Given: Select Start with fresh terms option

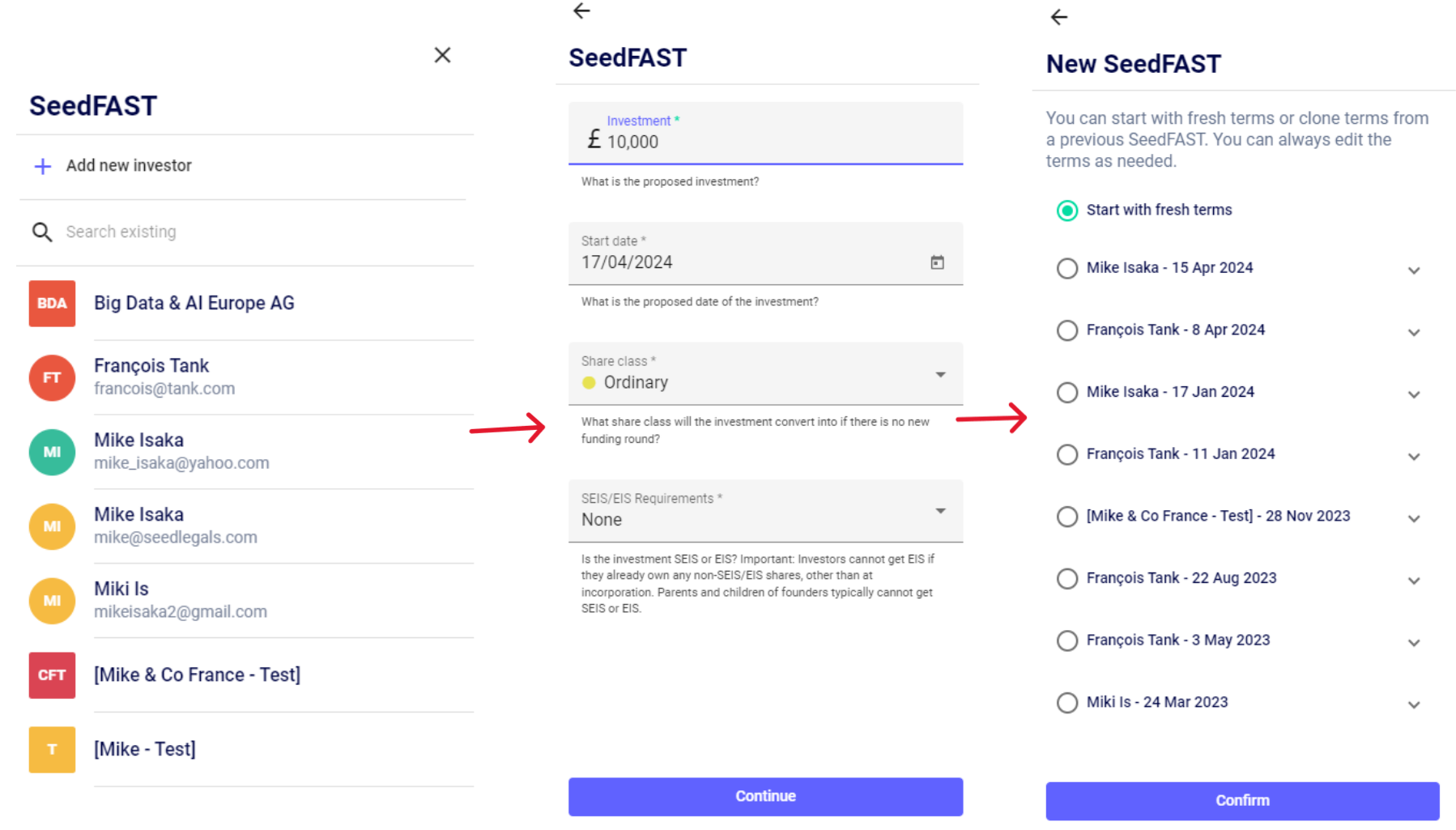Looking at the screenshot, I should 1067,211.
